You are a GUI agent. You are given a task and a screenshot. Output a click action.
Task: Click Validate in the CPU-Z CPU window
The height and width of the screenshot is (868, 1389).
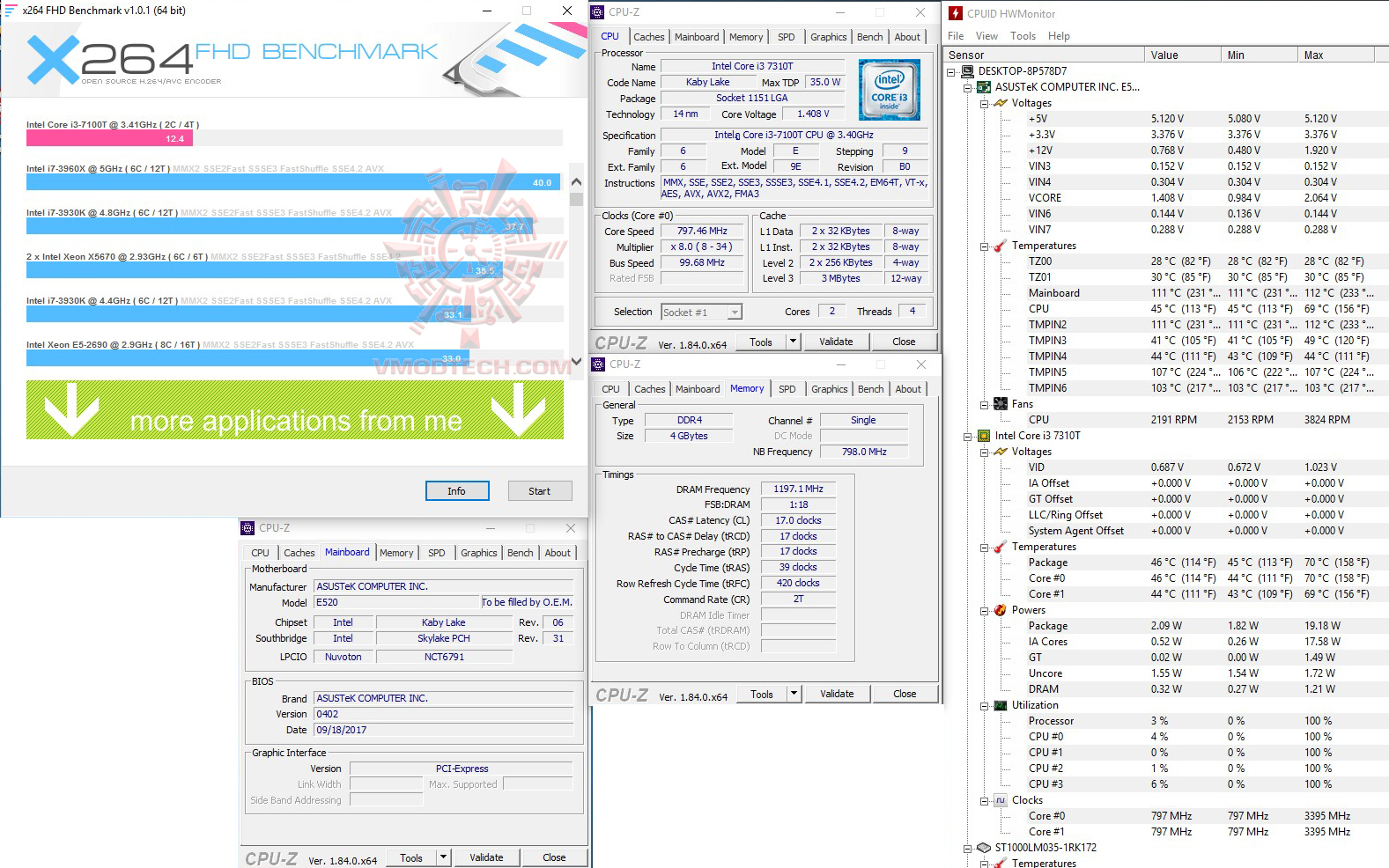pos(836,342)
